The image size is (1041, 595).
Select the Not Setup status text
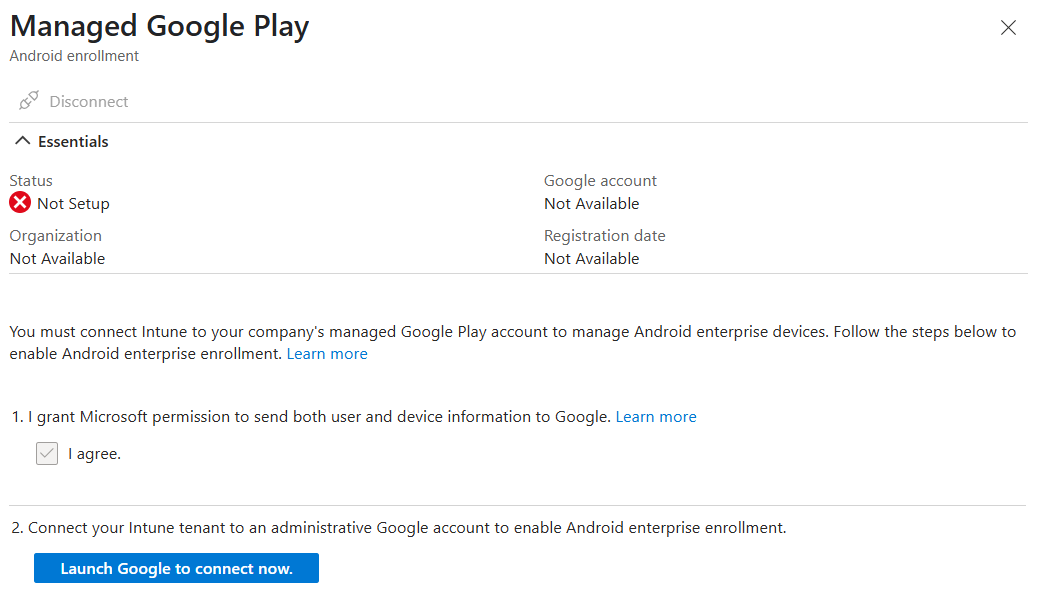(x=73, y=204)
